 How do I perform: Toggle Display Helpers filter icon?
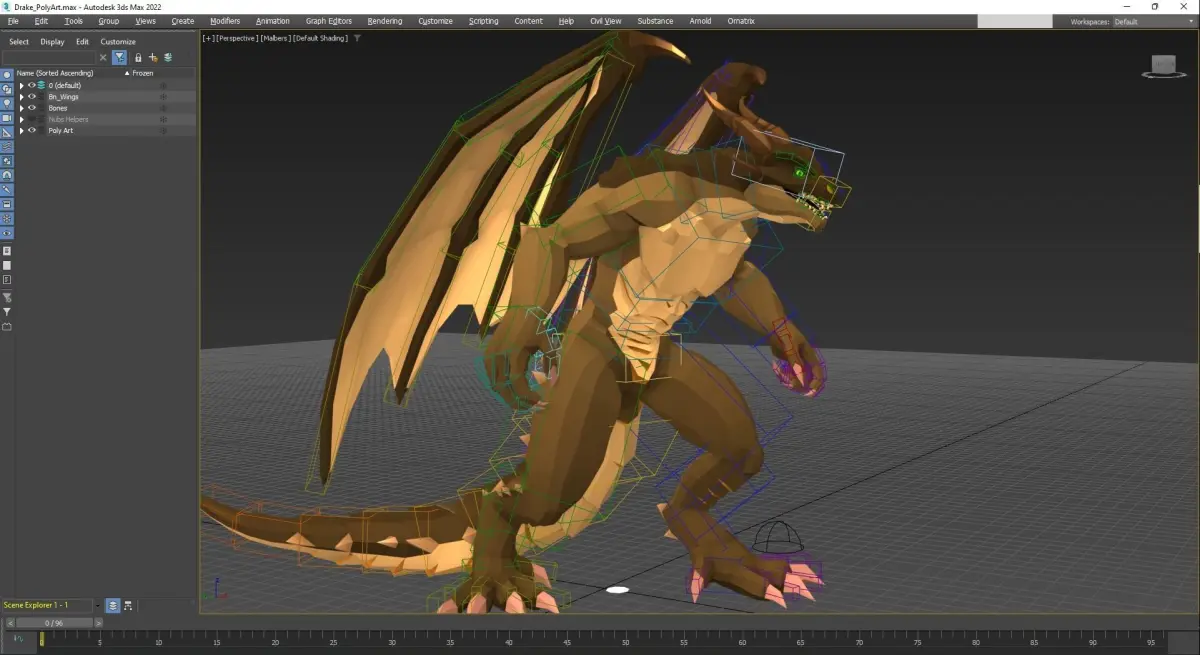click(7, 132)
